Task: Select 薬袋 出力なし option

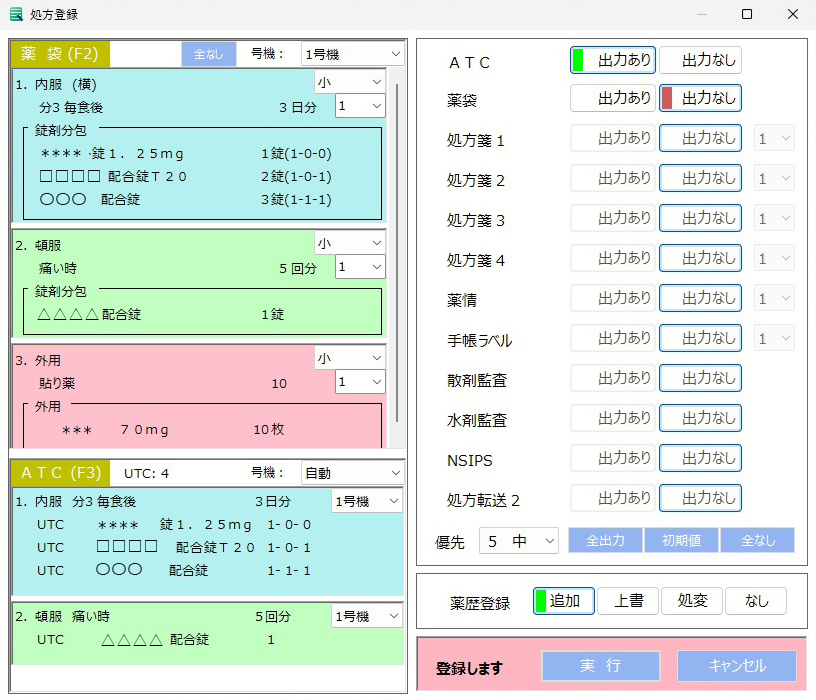Action: pos(700,98)
